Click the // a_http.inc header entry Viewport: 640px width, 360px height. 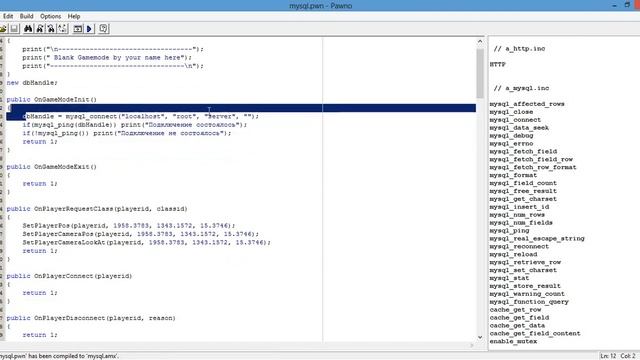click(x=519, y=49)
